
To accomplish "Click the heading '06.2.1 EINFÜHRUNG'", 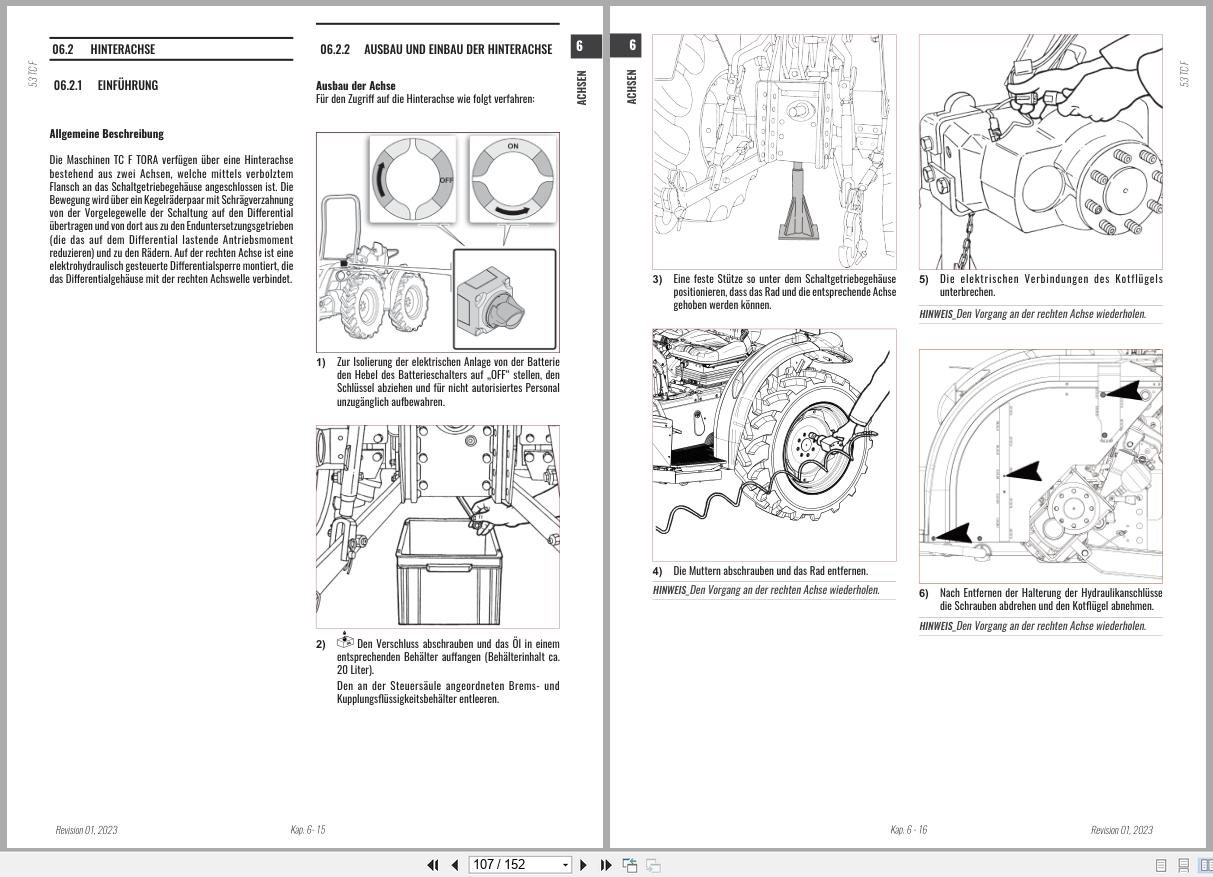I will tap(106, 85).
